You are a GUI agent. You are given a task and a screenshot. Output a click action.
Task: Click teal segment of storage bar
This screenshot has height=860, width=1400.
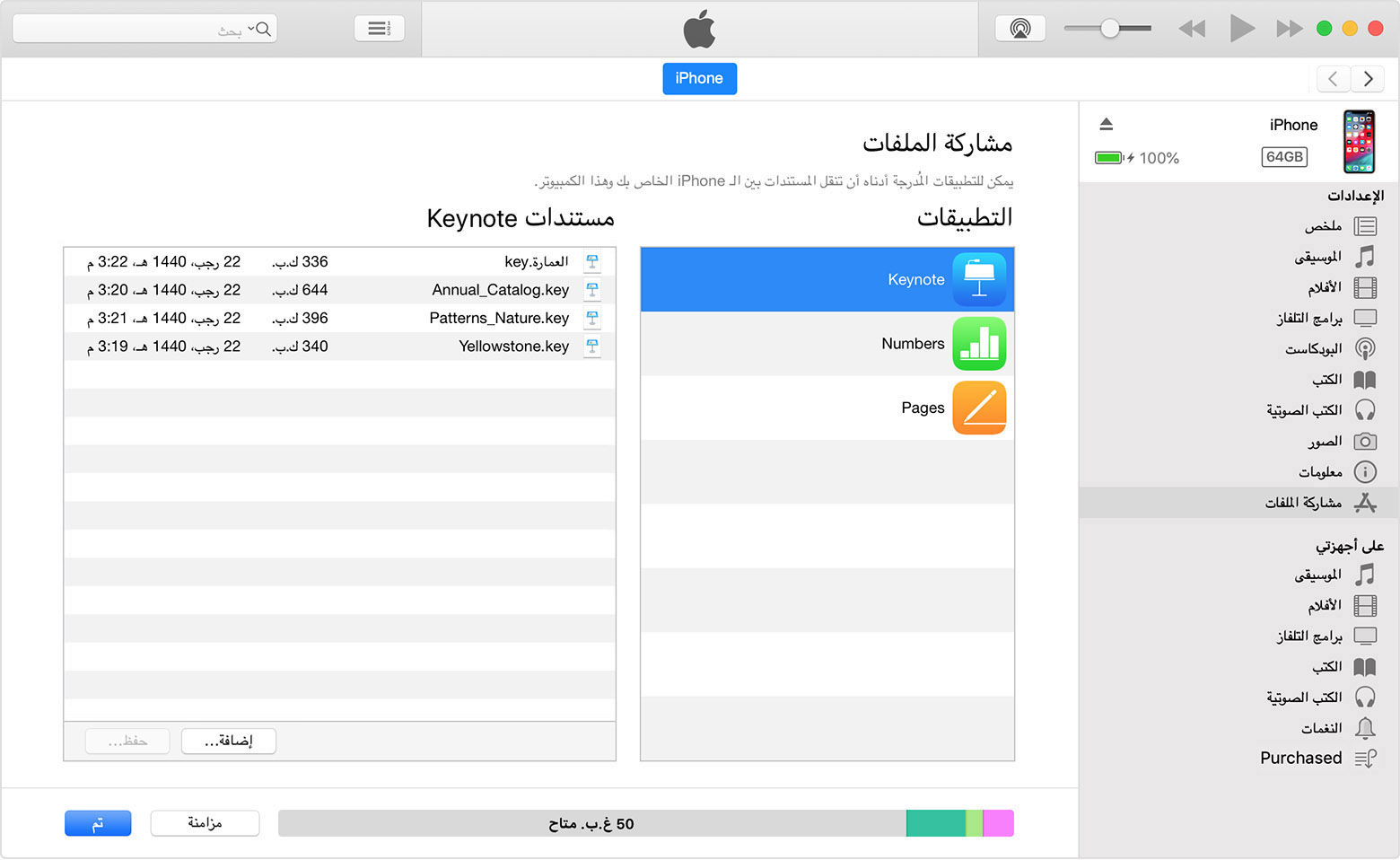[936, 823]
